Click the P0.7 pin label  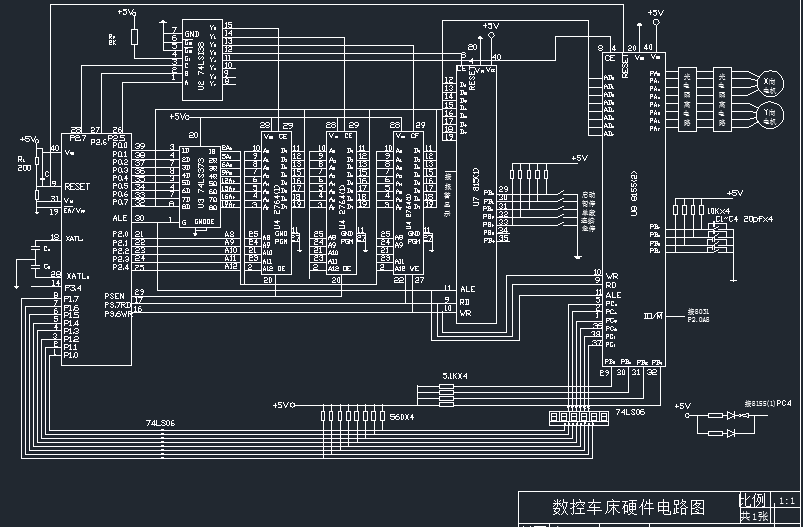point(120,202)
